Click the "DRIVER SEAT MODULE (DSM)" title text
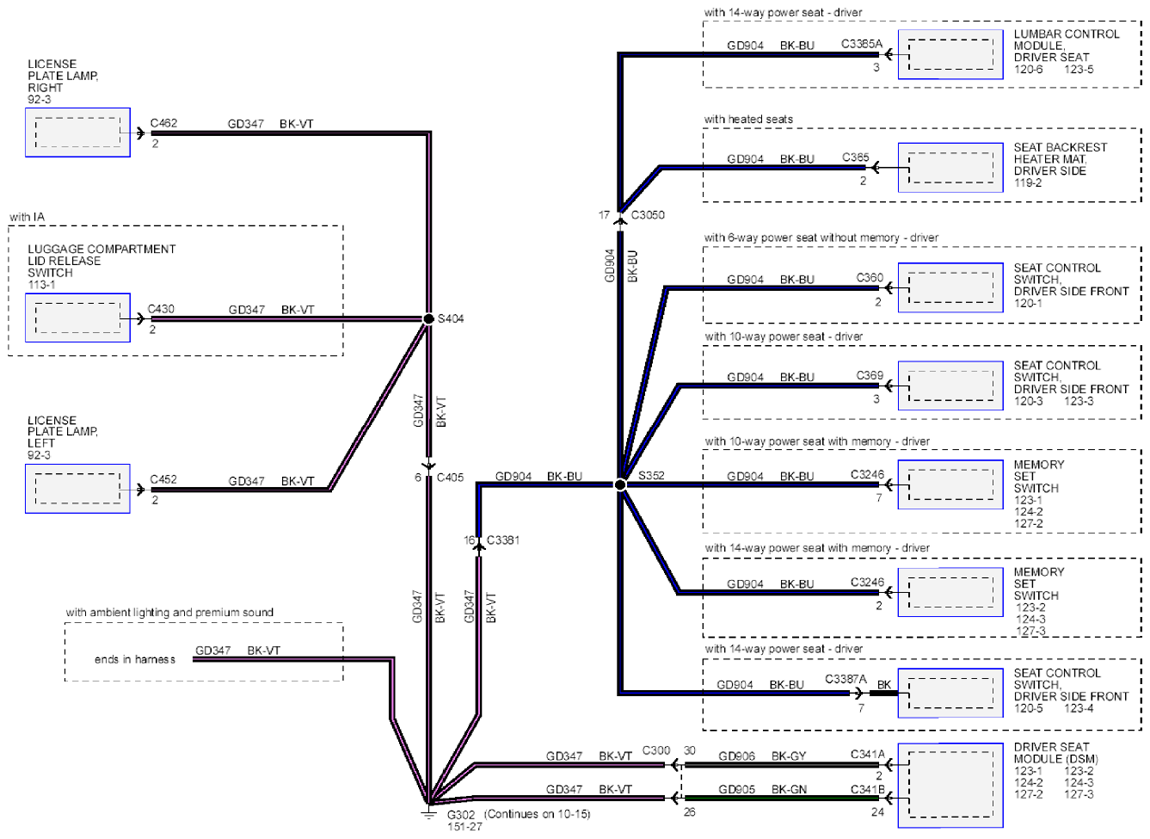 [x=1056, y=753]
